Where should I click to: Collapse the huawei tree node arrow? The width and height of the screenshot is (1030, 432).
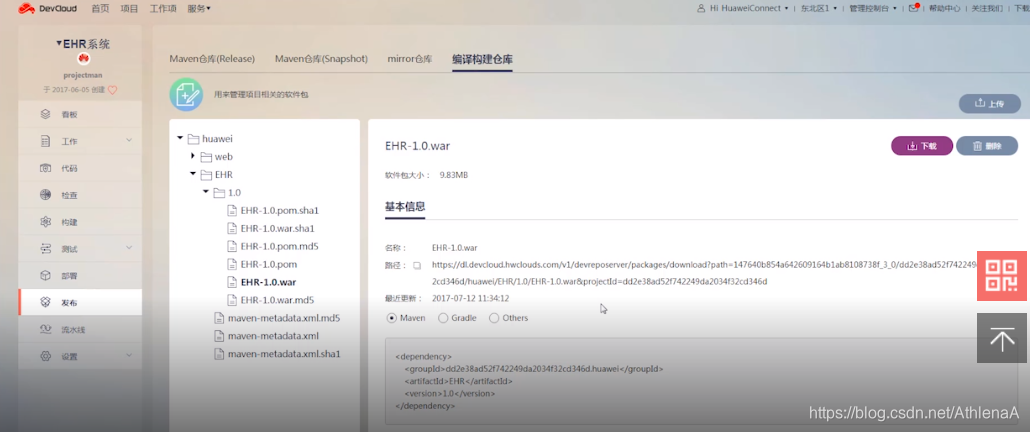click(x=180, y=138)
